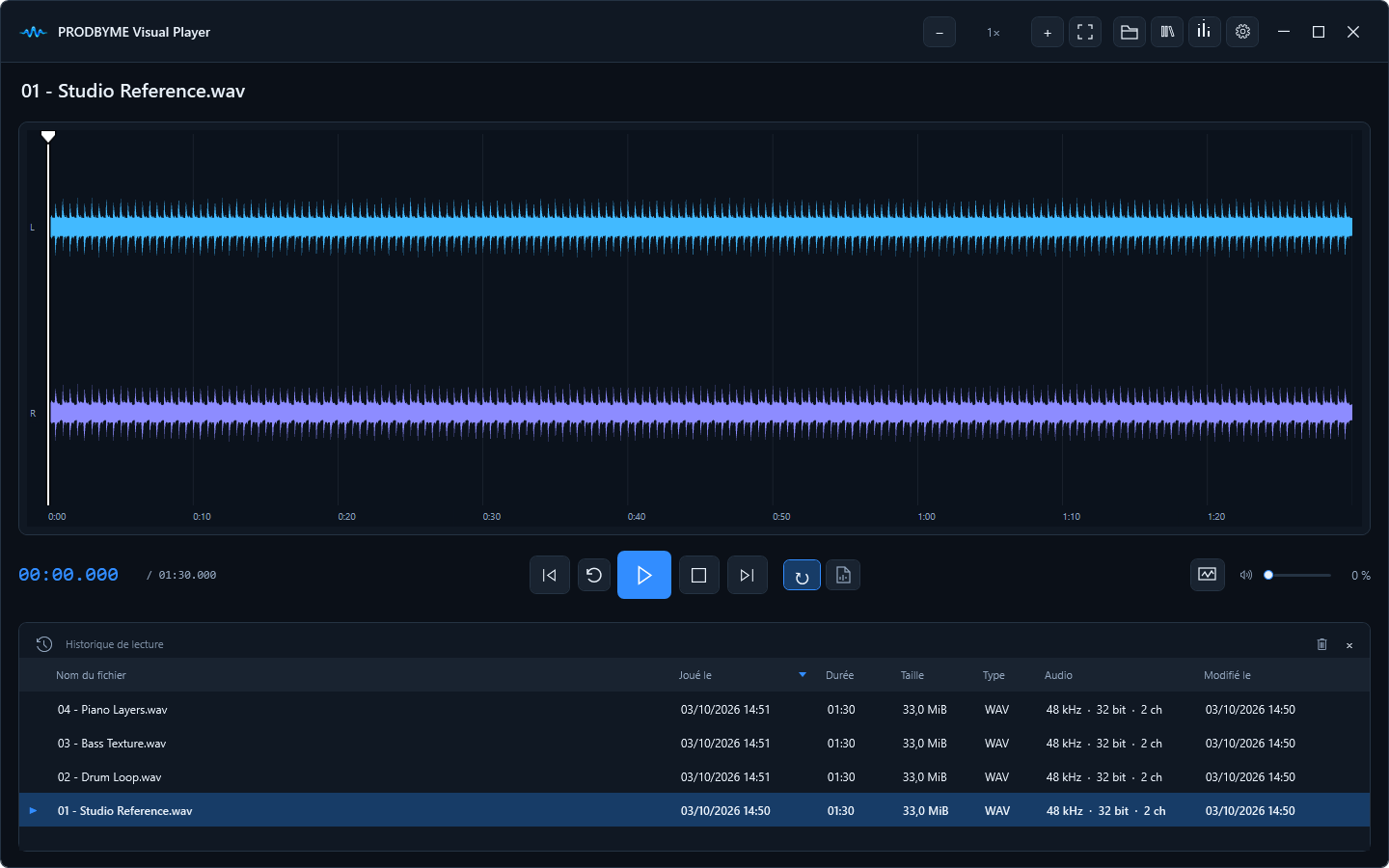The image size is (1389, 868).
Task: Click the speaker mute icon
Action: [1246, 575]
